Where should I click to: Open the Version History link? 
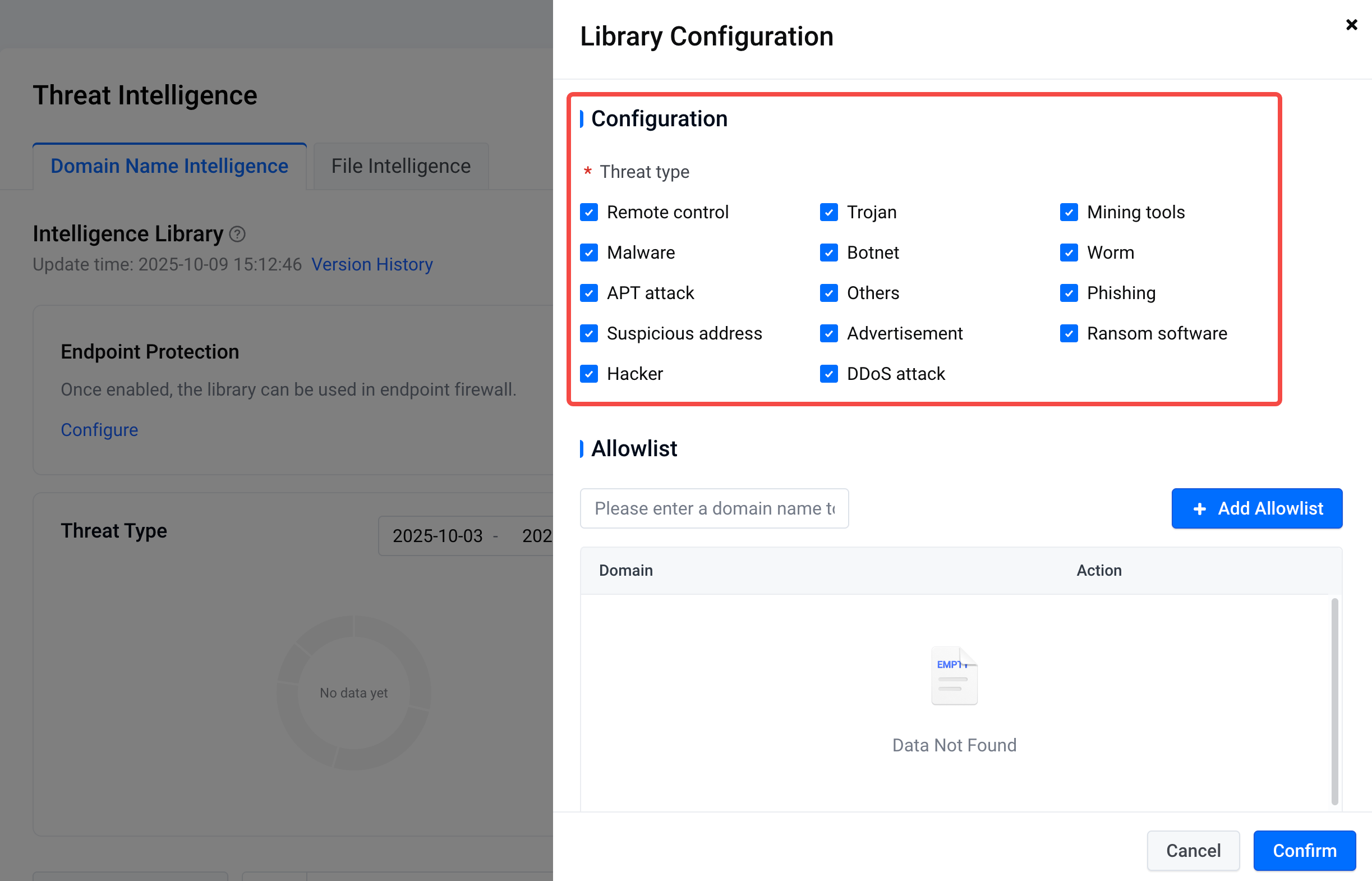click(x=371, y=264)
